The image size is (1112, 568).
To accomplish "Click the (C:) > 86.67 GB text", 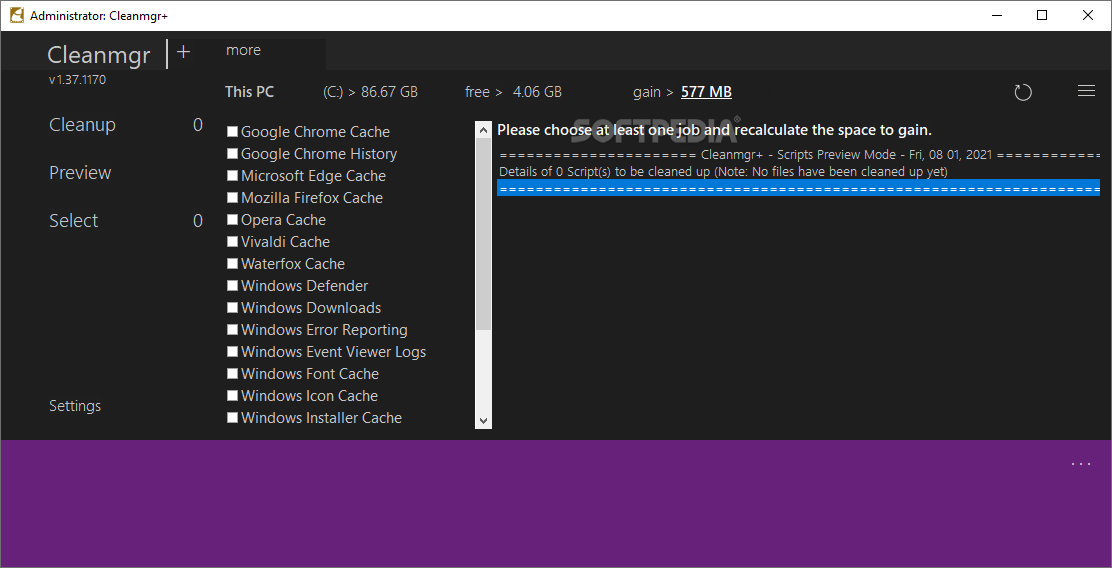I will [x=370, y=92].
